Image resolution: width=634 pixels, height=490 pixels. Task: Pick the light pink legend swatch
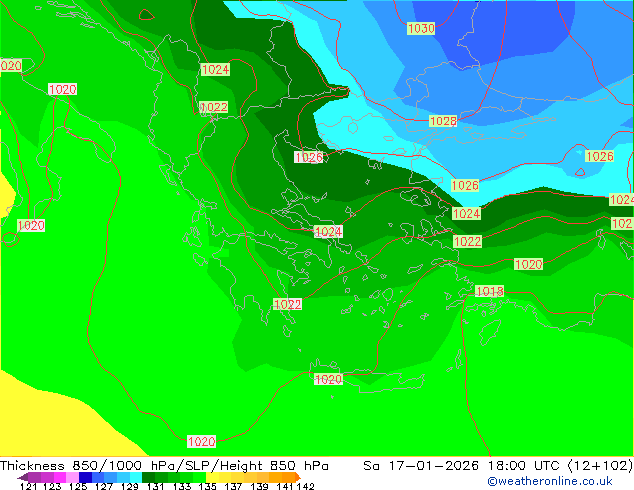(72, 477)
